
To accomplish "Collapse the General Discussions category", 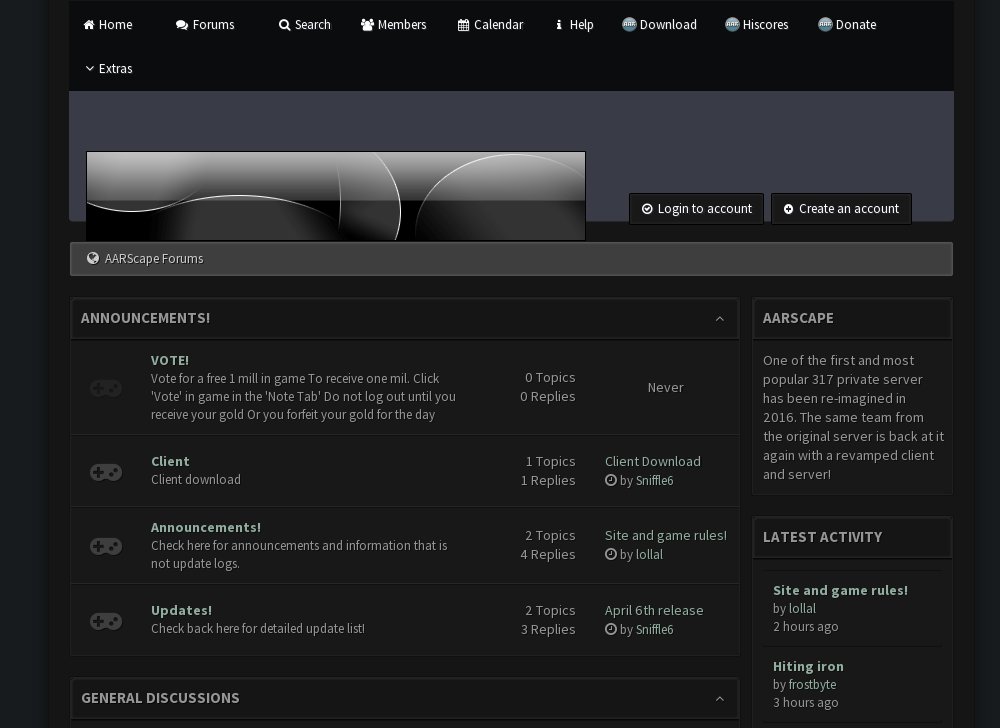I will click(x=719, y=699).
